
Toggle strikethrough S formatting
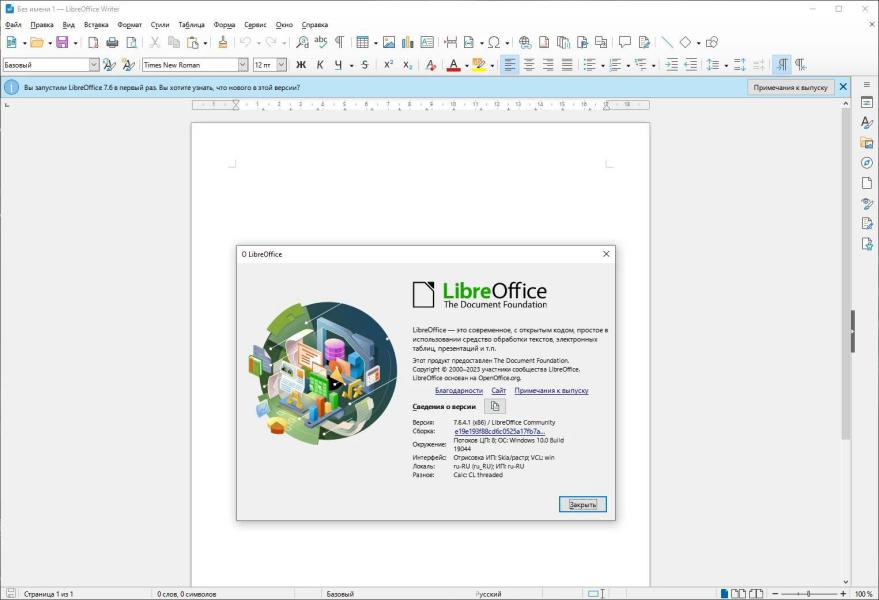pos(365,65)
